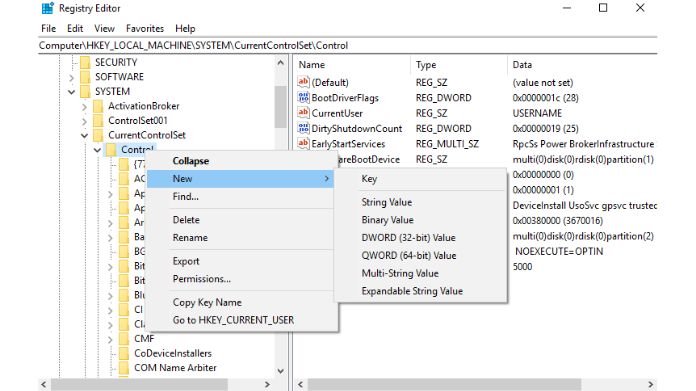
Task: Click values pane scroll right arrow
Action: pos(651,384)
